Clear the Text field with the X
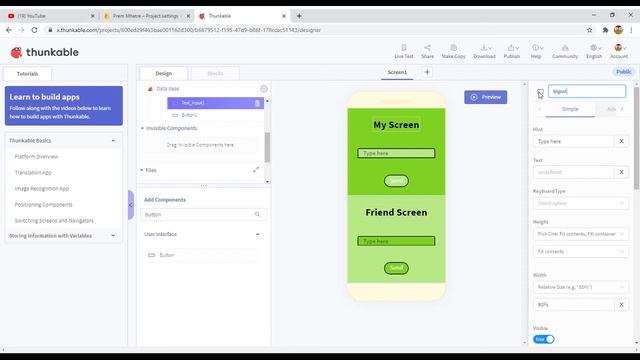The image size is (640, 360). click(x=621, y=172)
